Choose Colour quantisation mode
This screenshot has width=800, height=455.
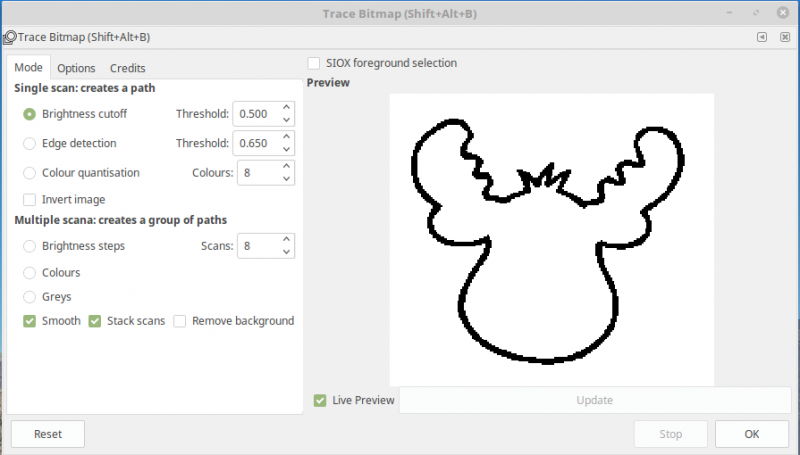pyautogui.click(x=30, y=173)
